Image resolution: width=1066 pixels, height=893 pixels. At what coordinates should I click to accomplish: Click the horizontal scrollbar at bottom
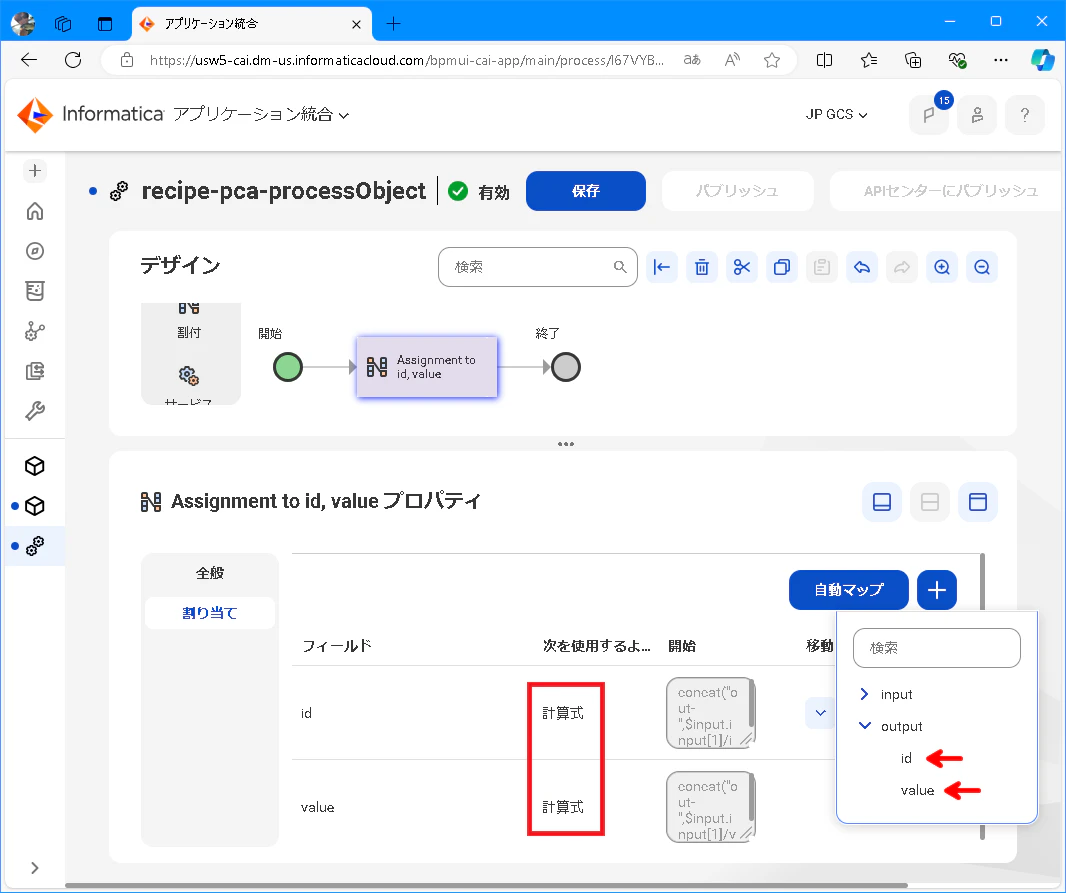pyautogui.click(x=486, y=886)
